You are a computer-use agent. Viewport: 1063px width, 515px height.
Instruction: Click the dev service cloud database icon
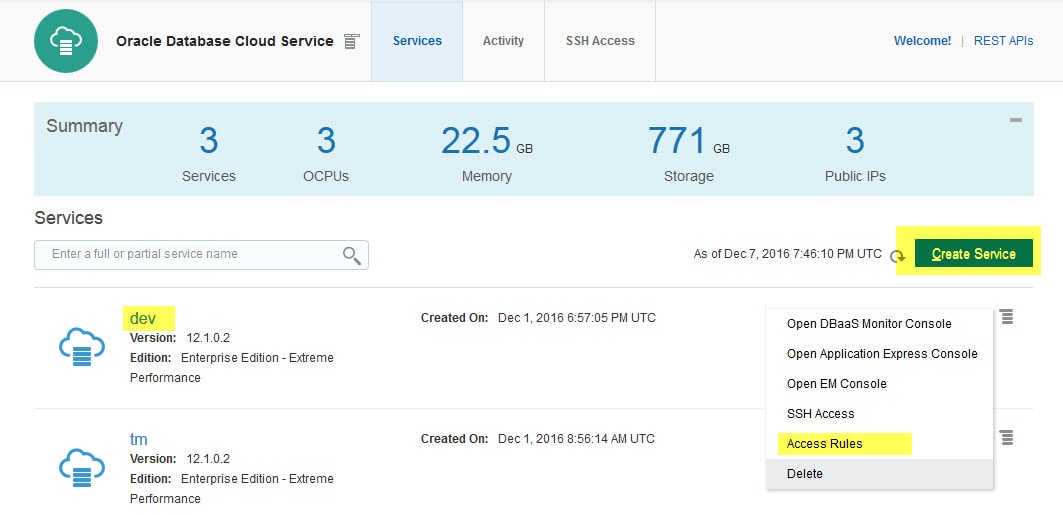coord(82,347)
